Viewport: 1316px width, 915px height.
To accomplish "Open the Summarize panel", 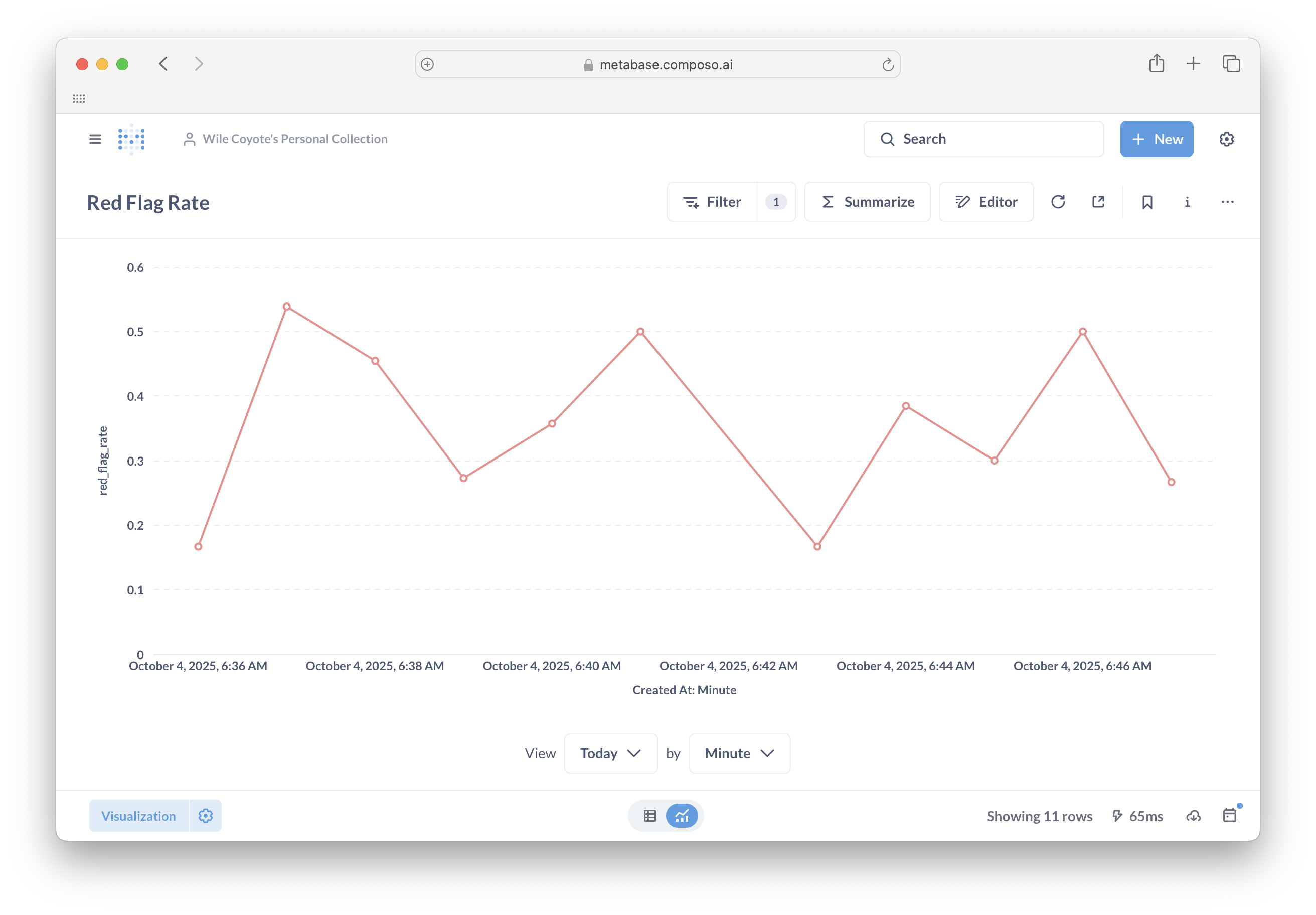I will click(867, 202).
